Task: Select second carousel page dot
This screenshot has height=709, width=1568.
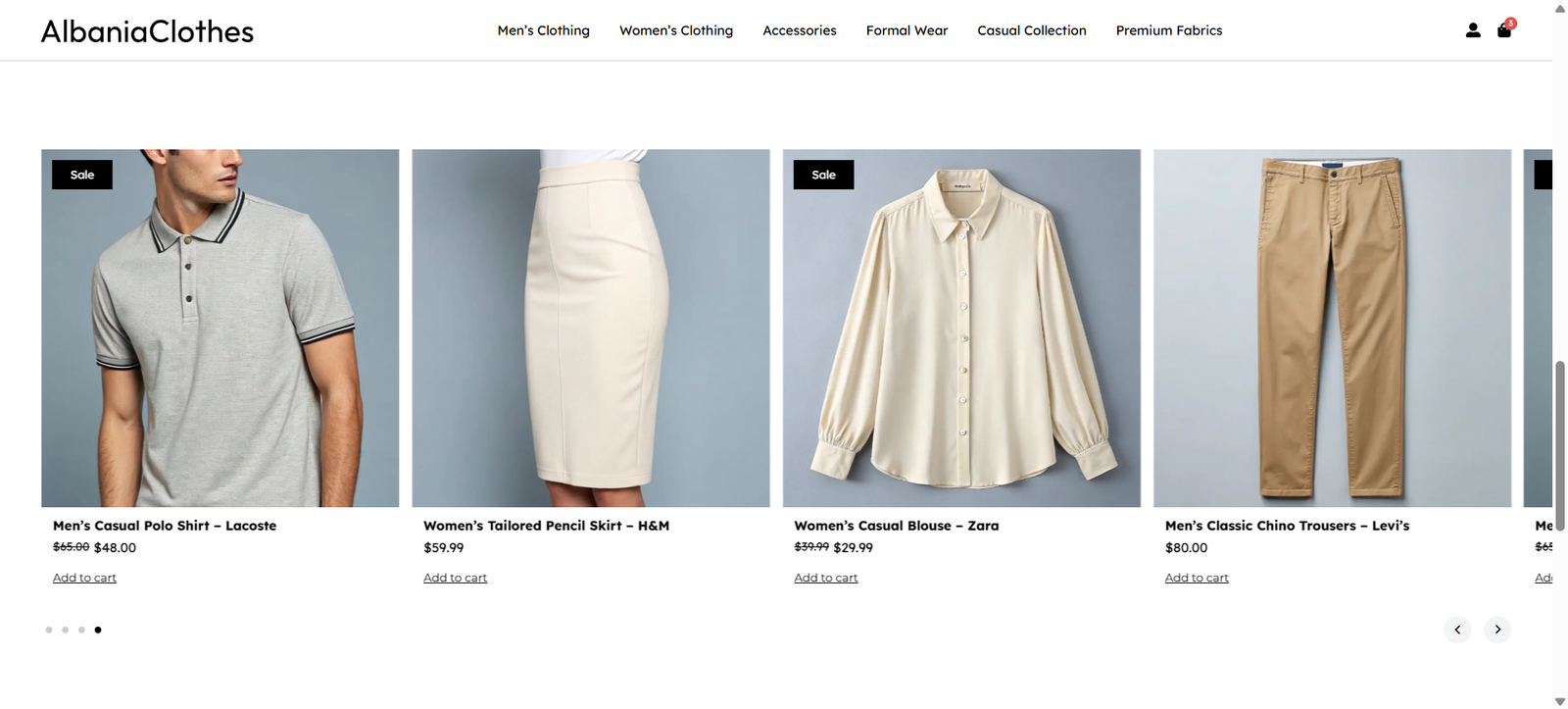Action: [65, 630]
